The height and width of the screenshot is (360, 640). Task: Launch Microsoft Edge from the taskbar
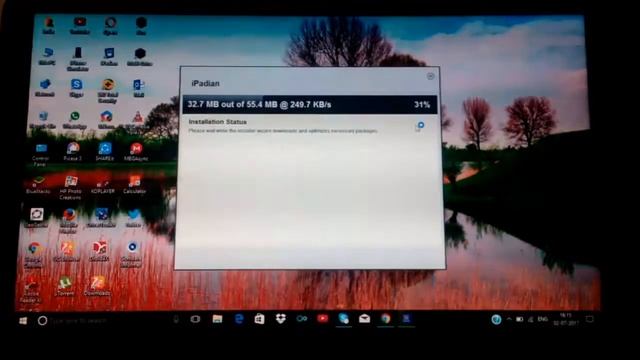[x=239, y=319]
